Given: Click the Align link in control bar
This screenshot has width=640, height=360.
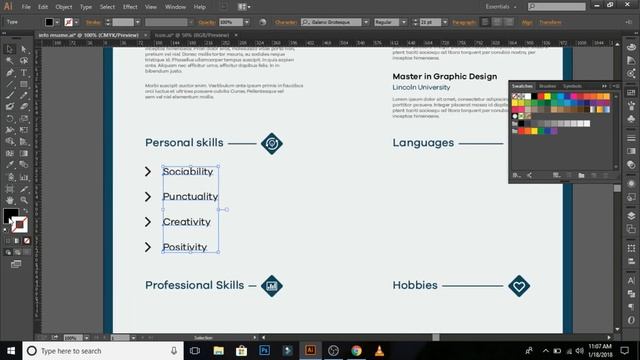Looking at the screenshot, I should [527, 22].
